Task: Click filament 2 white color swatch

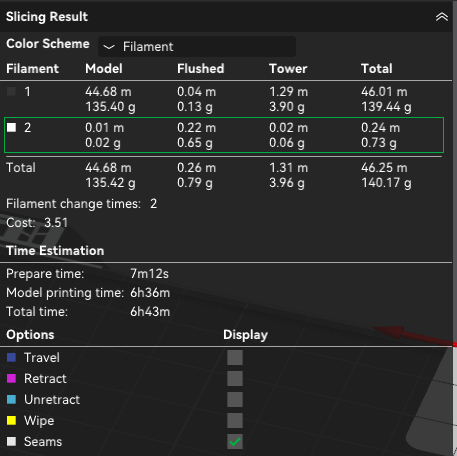Action: pos(11,127)
